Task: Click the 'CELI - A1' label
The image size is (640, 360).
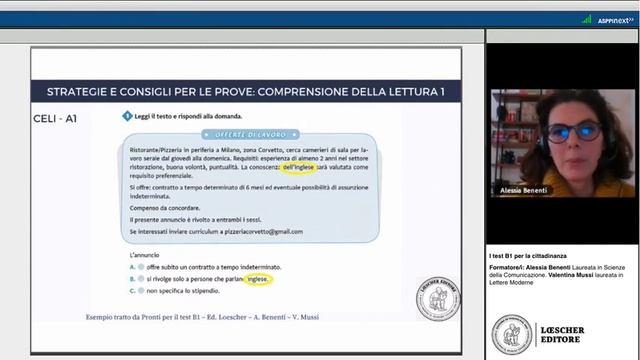Action: 55,119
